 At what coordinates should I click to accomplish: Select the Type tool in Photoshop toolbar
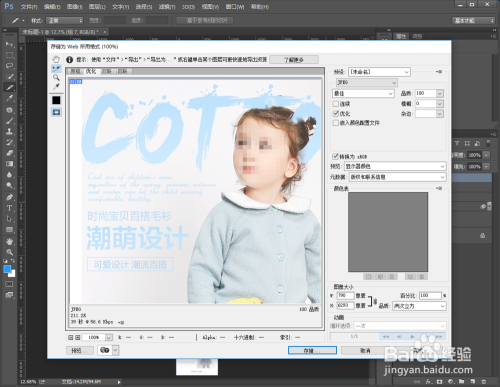(x=9, y=208)
